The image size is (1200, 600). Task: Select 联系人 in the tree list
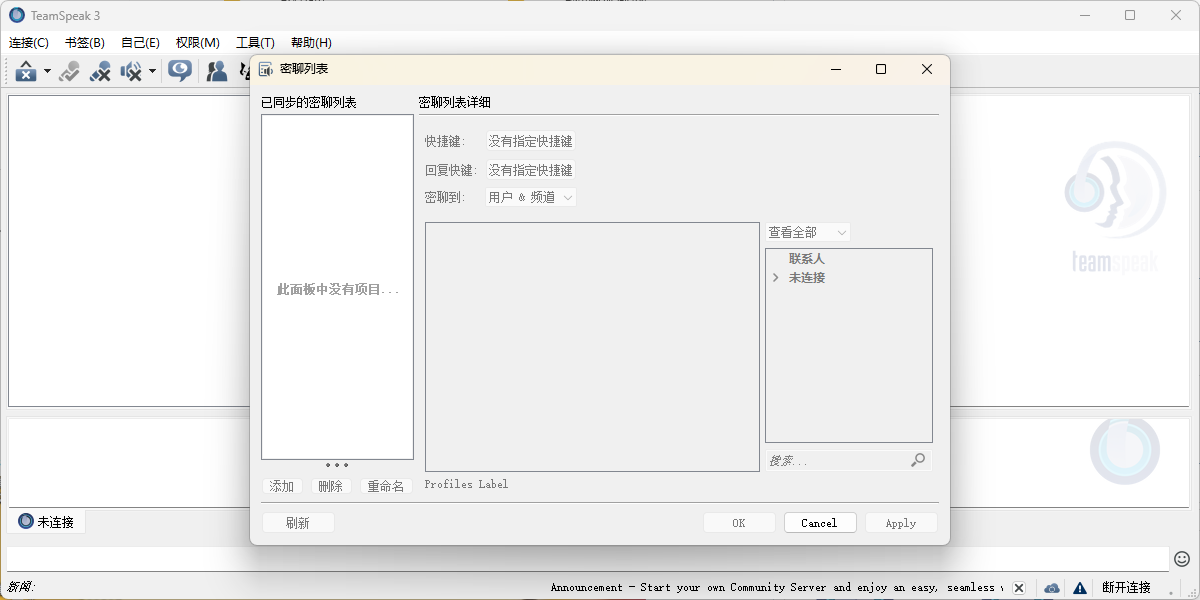pos(806,259)
